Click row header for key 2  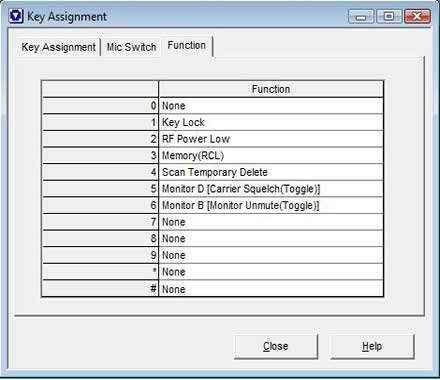coord(100,139)
